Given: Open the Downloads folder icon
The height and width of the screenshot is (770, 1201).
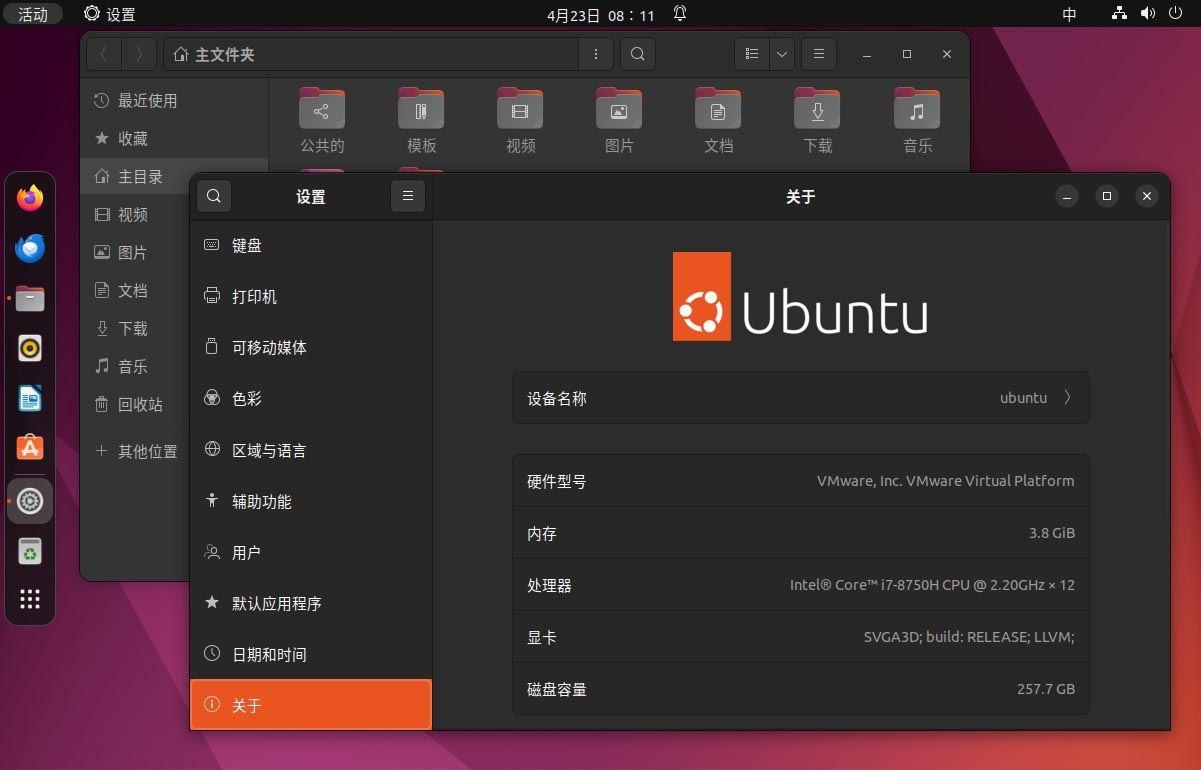Looking at the screenshot, I should (817, 111).
